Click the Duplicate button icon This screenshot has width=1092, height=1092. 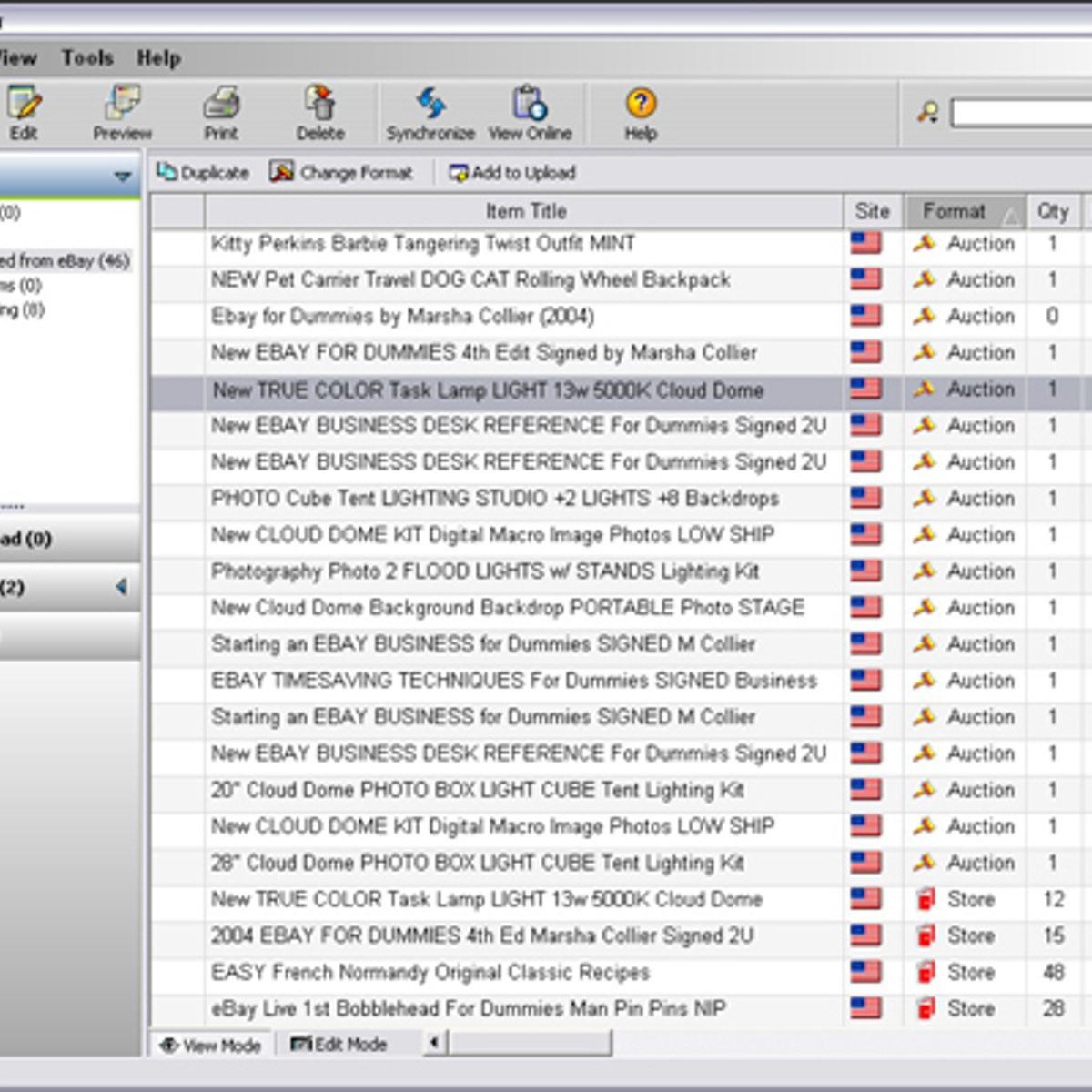coord(167,171)
